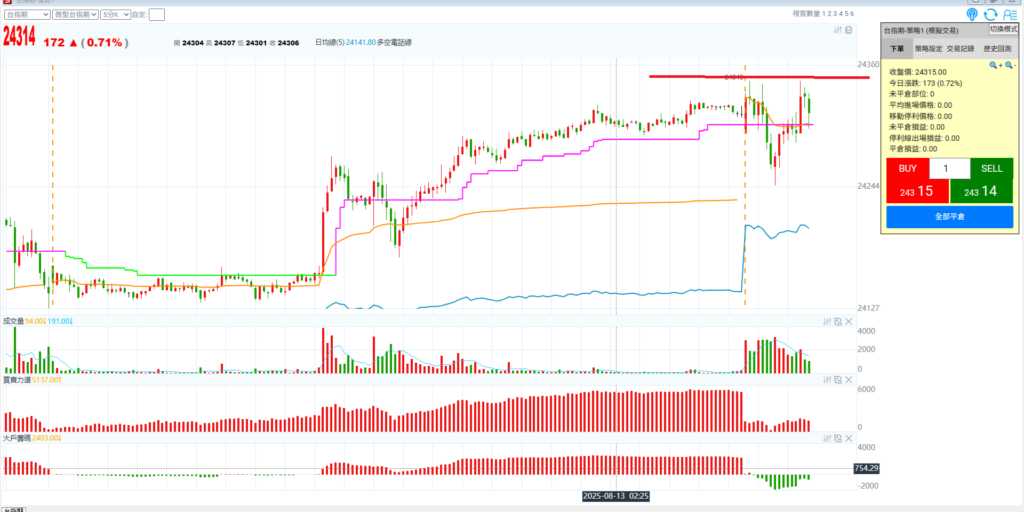Click the swap icon on 買賣力道 panel
The height and width of the screenshot is (512, 1024).
[x=838, y=380]
